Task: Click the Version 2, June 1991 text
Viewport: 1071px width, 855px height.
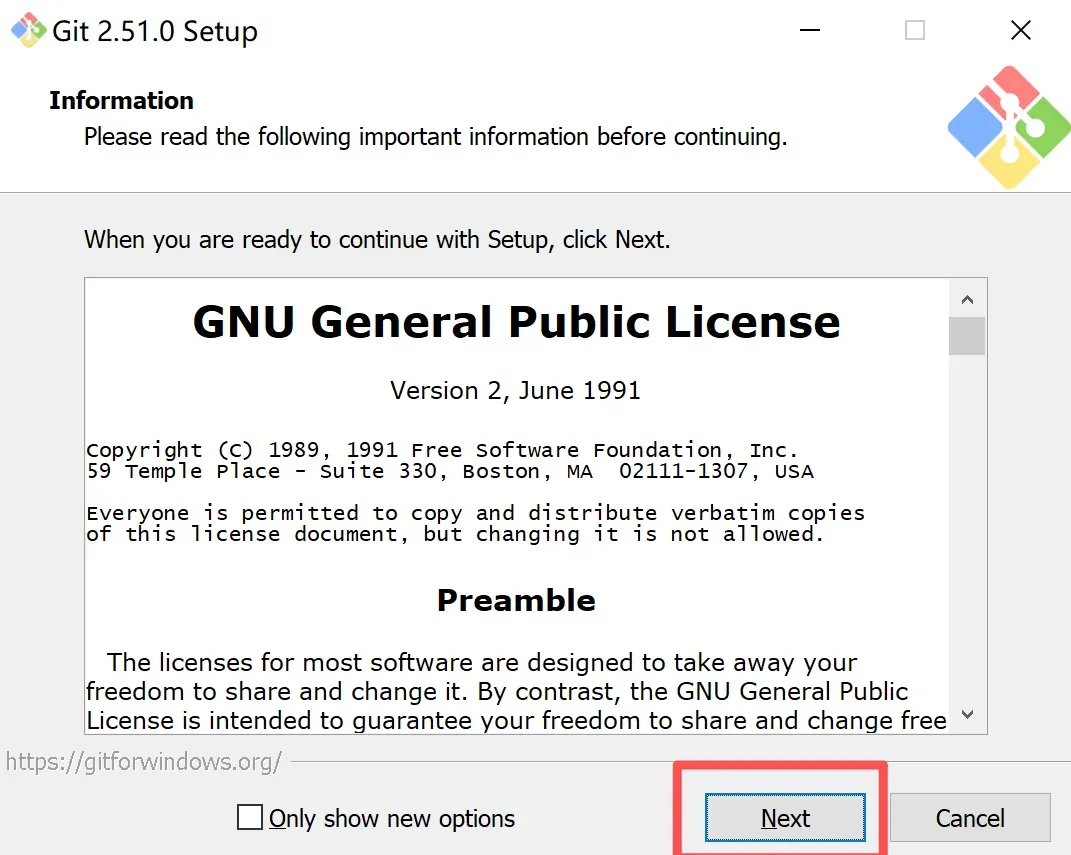Action: click(516, 391)
